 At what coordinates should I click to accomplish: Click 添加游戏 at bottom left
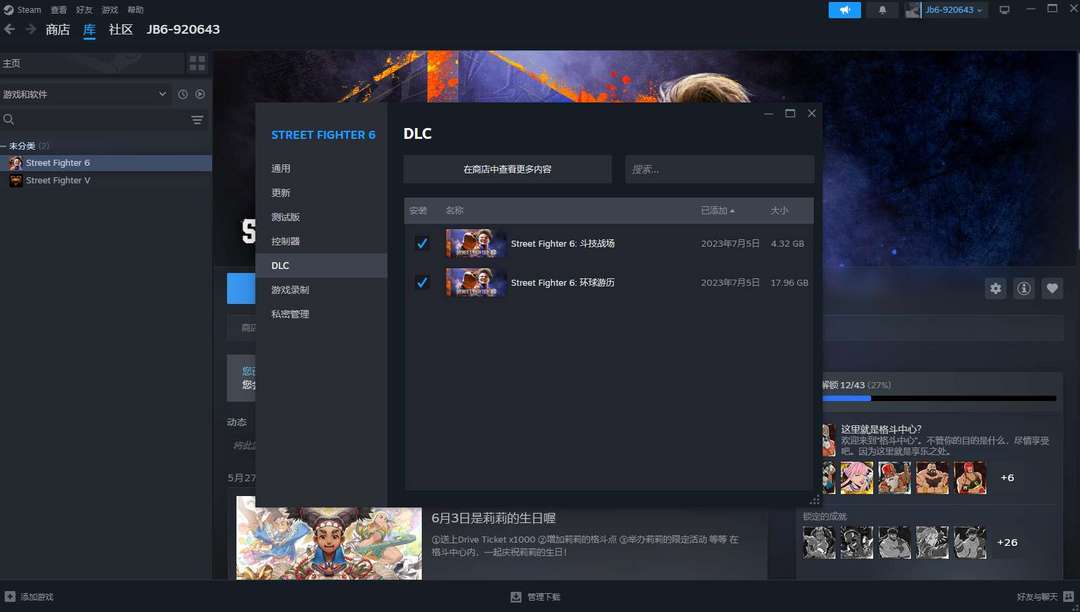[29, 597]
